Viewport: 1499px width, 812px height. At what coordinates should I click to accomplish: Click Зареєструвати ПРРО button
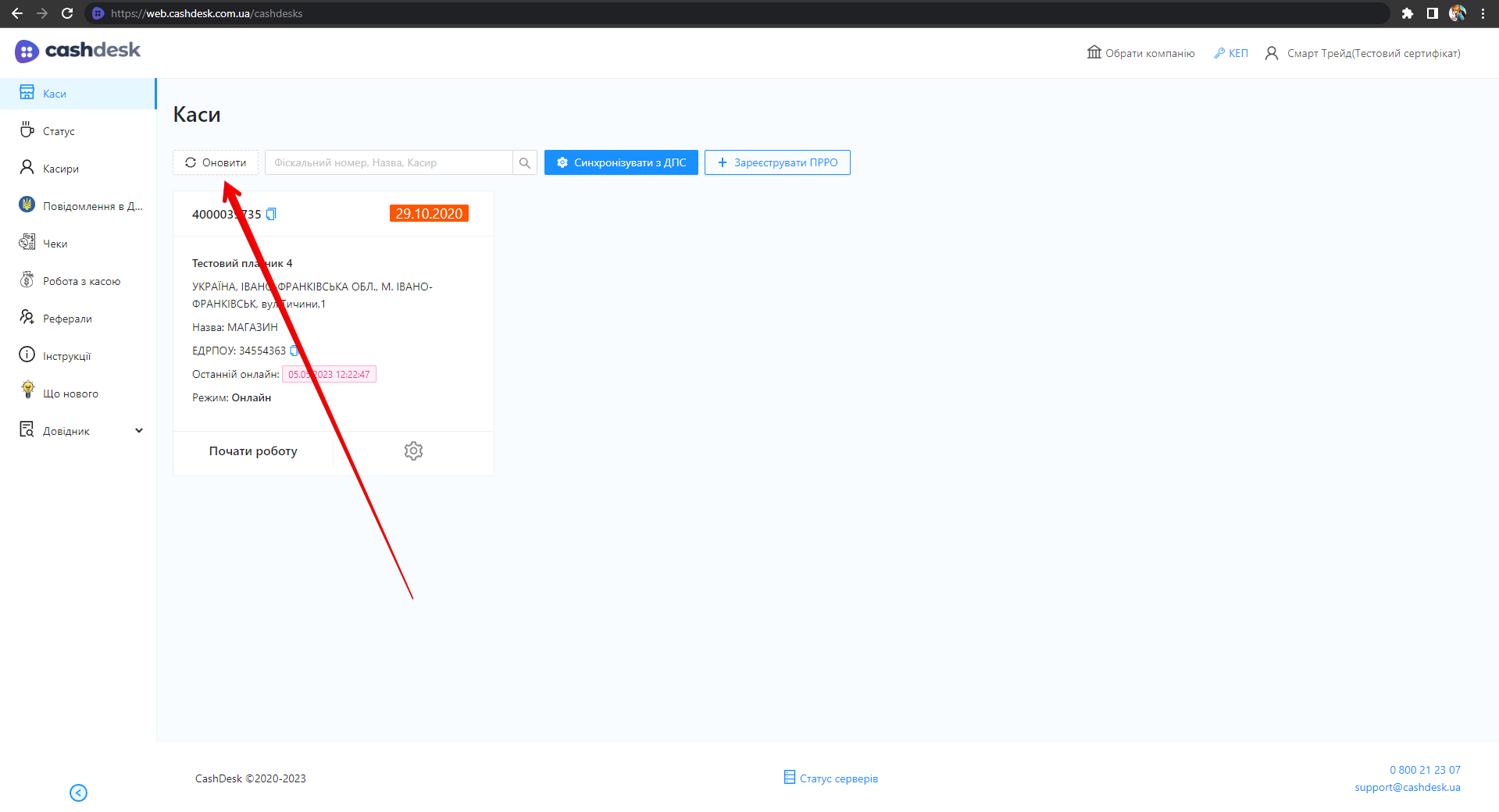coord(777,163)
